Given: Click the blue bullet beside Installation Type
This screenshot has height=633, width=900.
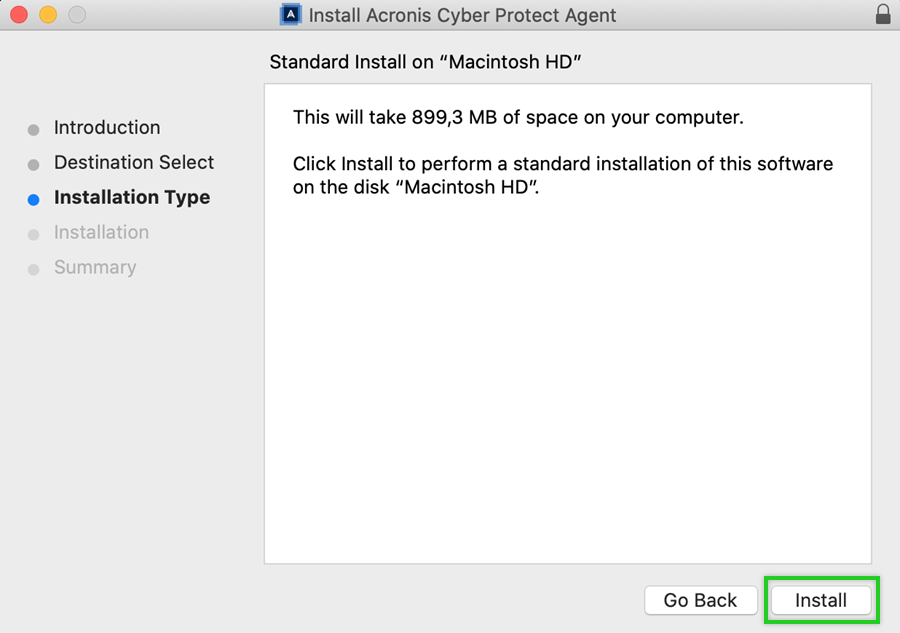Looking at the screenshot, I should click(x=33, y=199).
